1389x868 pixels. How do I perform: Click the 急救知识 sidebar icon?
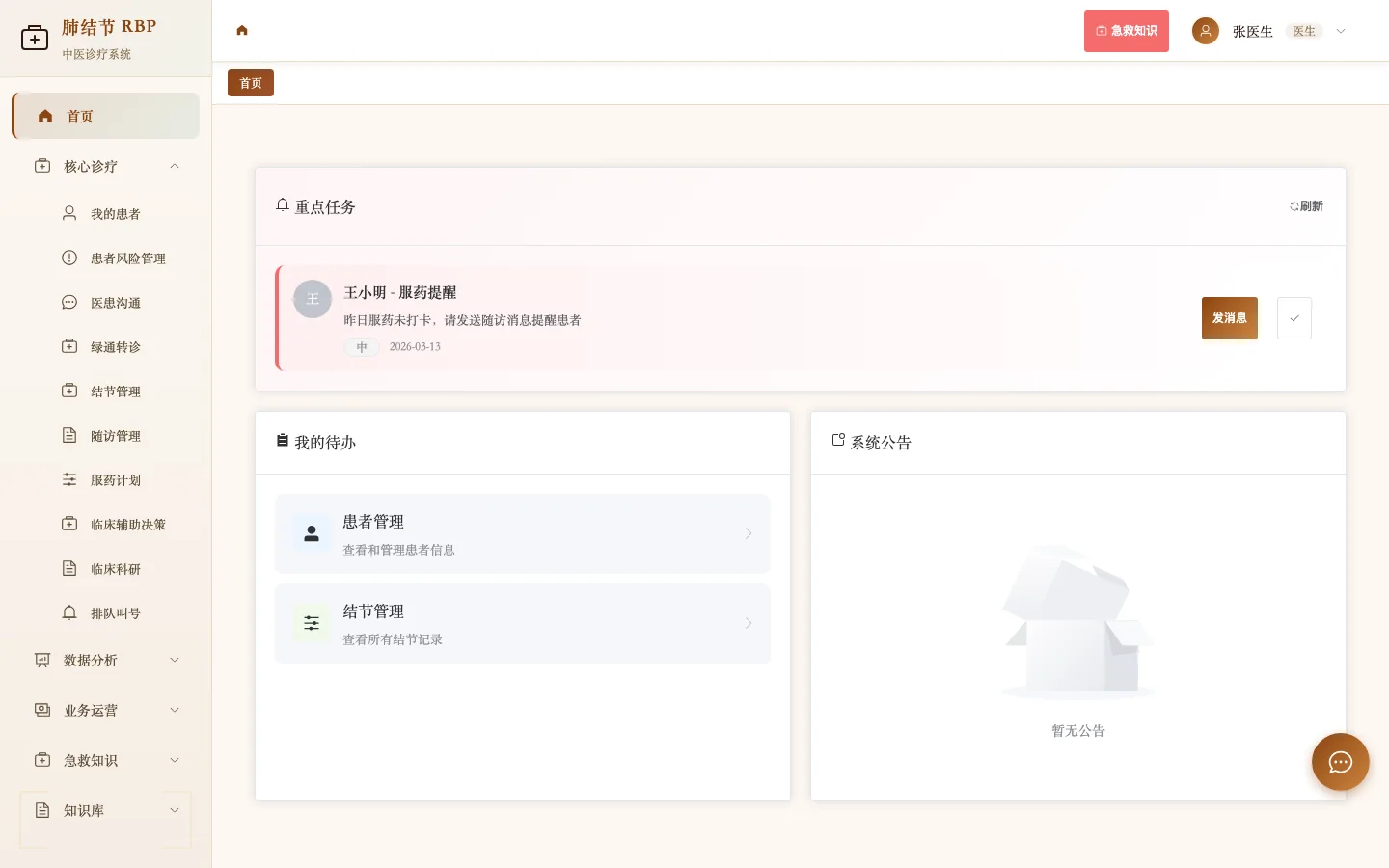[42, 760]
